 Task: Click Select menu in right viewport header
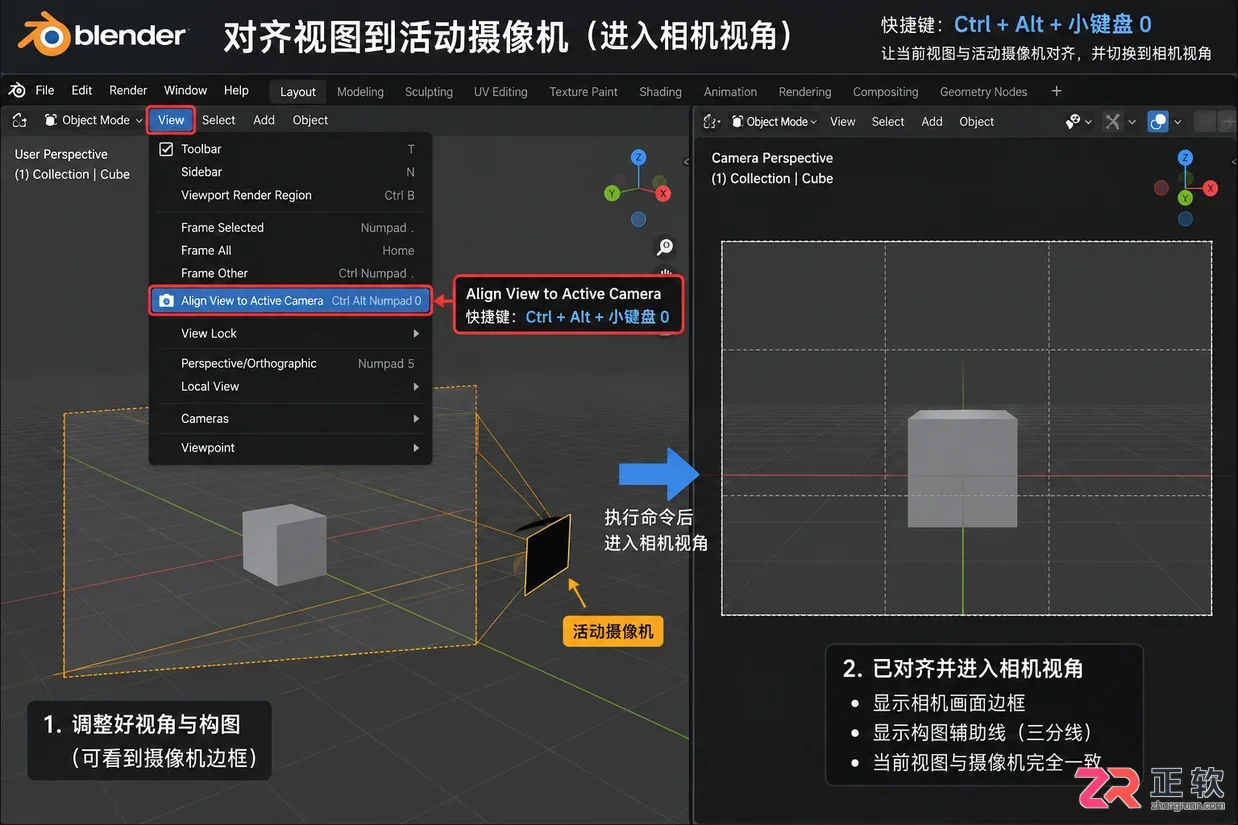[x=888, y=122]
